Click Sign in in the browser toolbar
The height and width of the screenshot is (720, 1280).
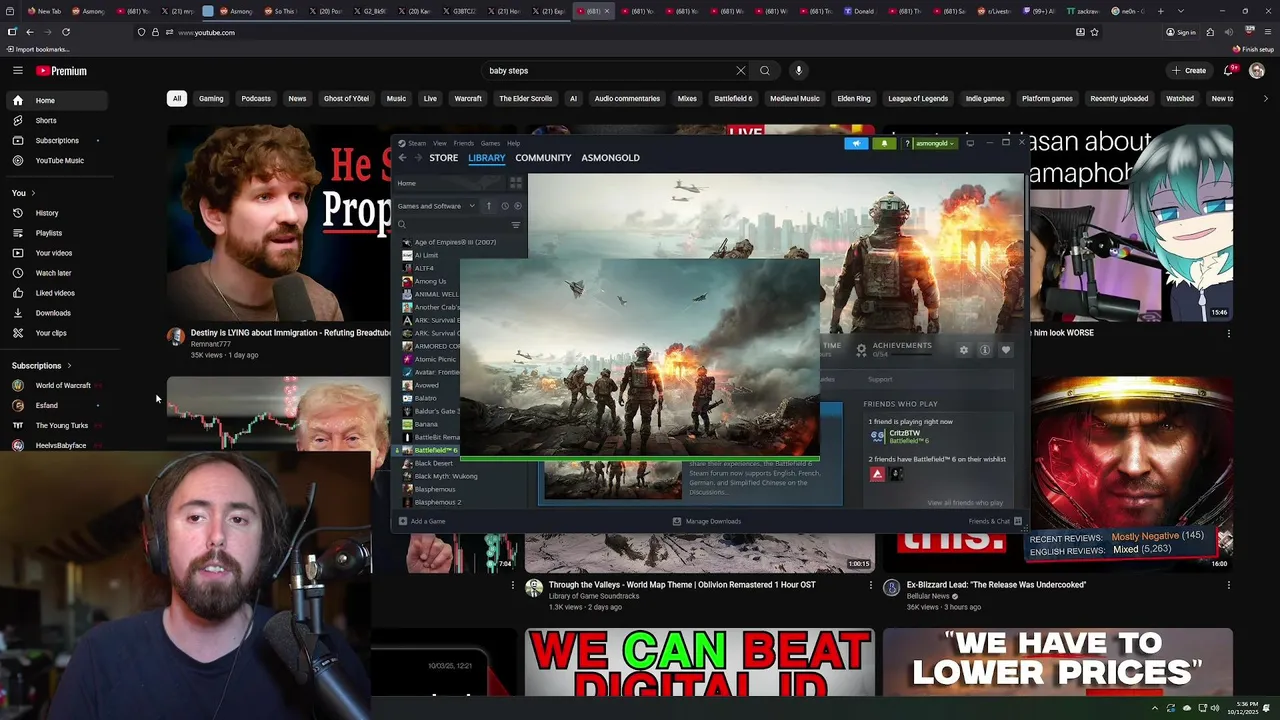(x=1181, y=32)
